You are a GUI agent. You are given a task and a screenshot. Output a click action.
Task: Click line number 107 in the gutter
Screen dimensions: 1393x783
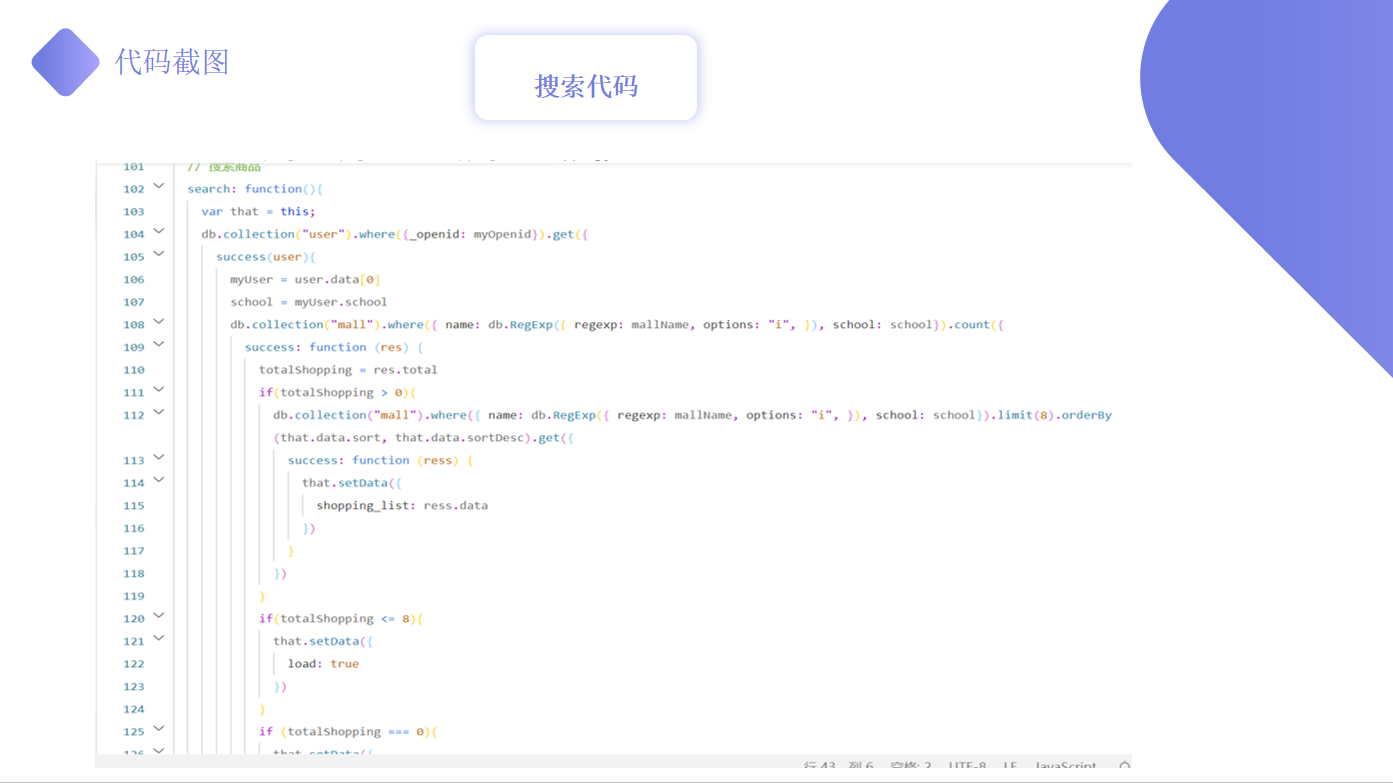coord(134,302)
